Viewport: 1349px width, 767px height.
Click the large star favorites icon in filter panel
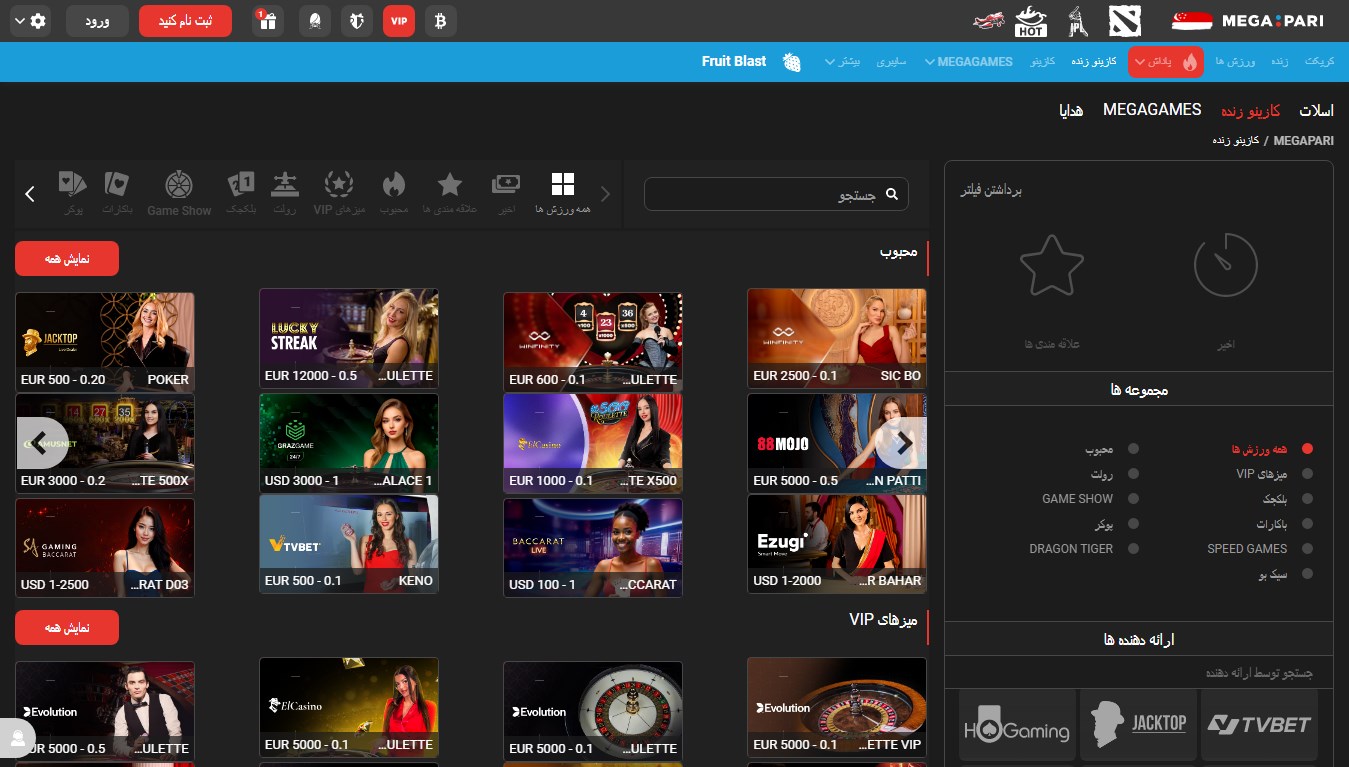tap(1052, 265)
